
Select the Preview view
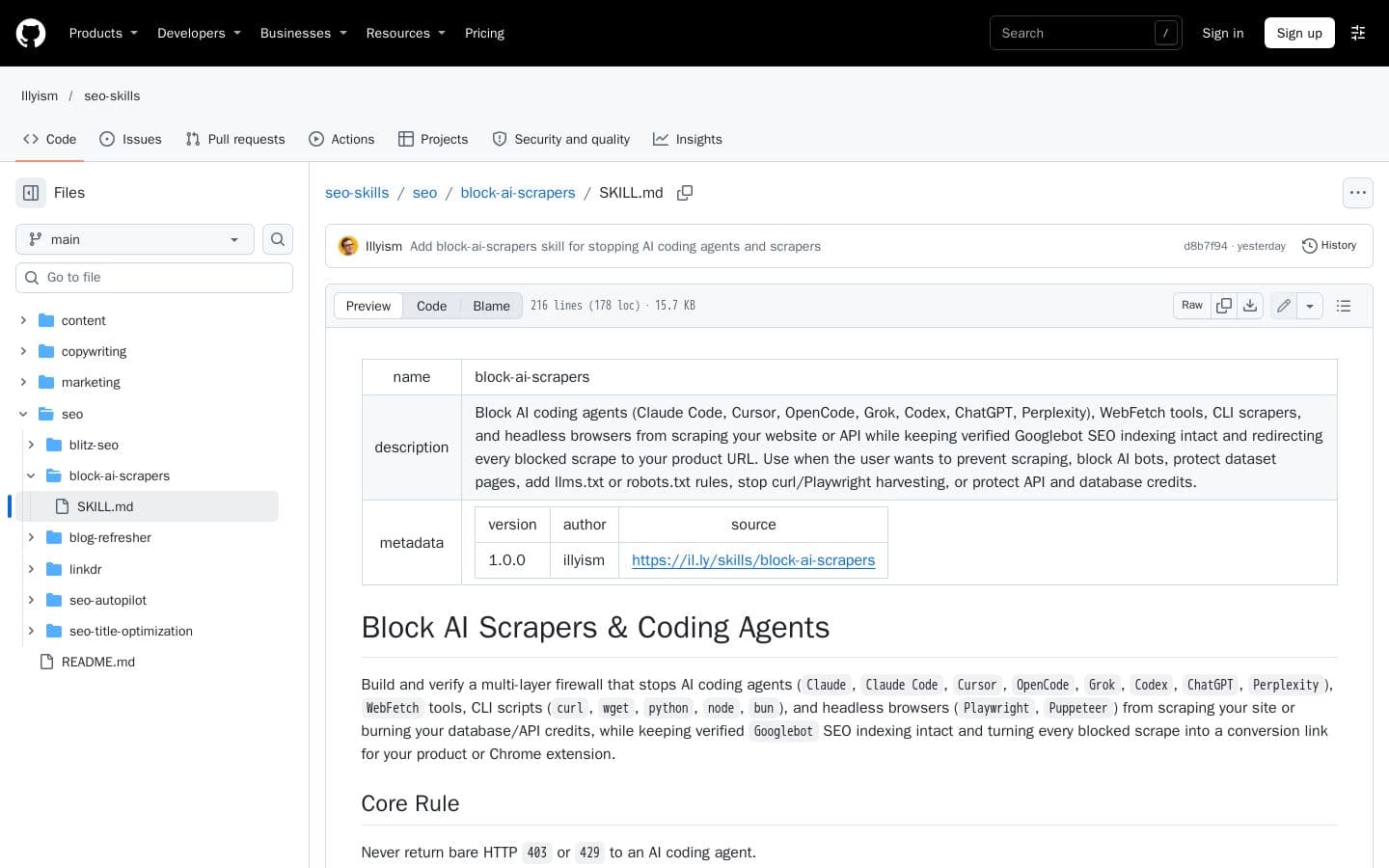pos(368,306)
